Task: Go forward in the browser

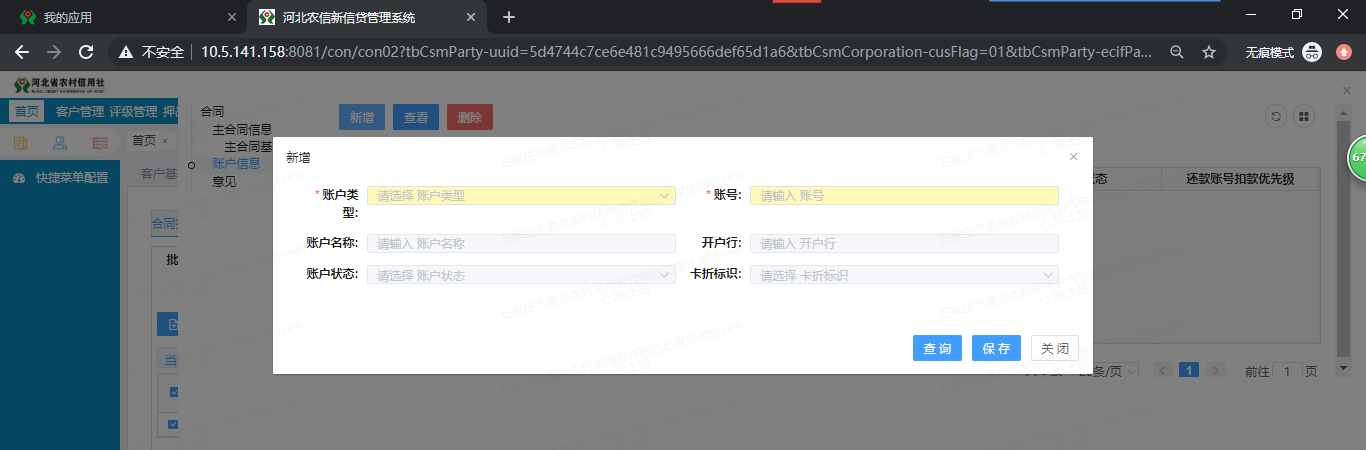Action: point(54,52)
